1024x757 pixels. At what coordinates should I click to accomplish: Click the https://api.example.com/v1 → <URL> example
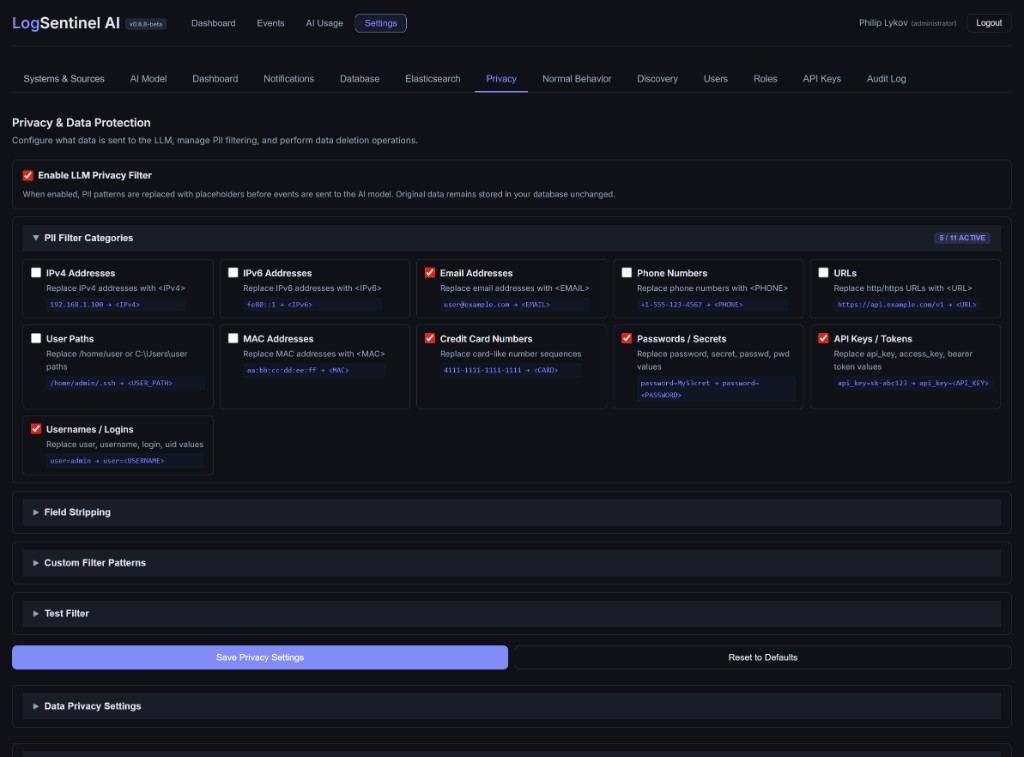tap(906, 304)
